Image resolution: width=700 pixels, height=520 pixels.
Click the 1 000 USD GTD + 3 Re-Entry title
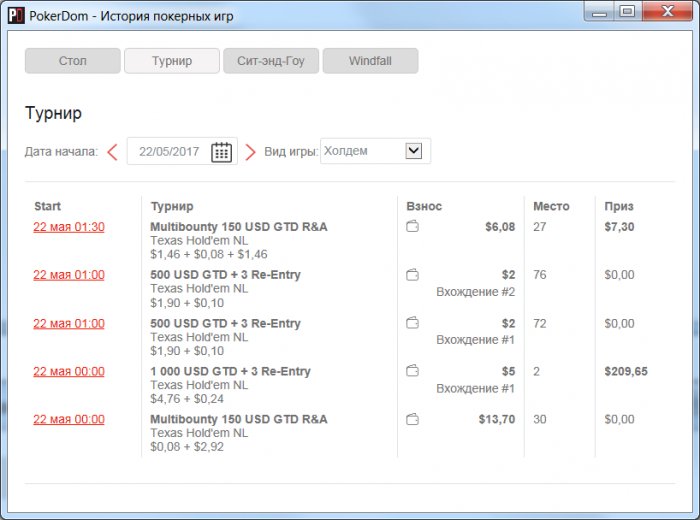(230, 371)
